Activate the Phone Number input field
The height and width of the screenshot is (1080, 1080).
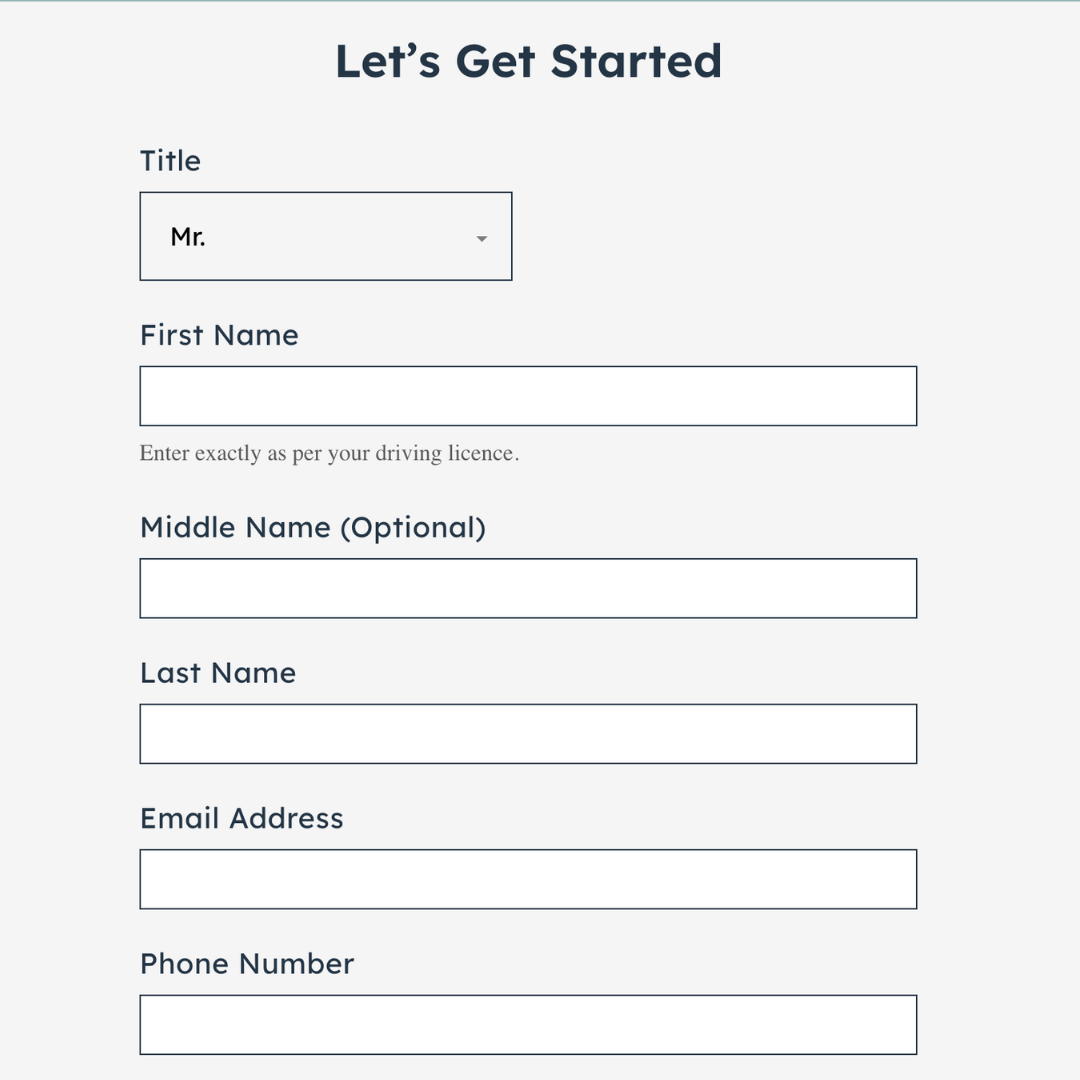528,1024
